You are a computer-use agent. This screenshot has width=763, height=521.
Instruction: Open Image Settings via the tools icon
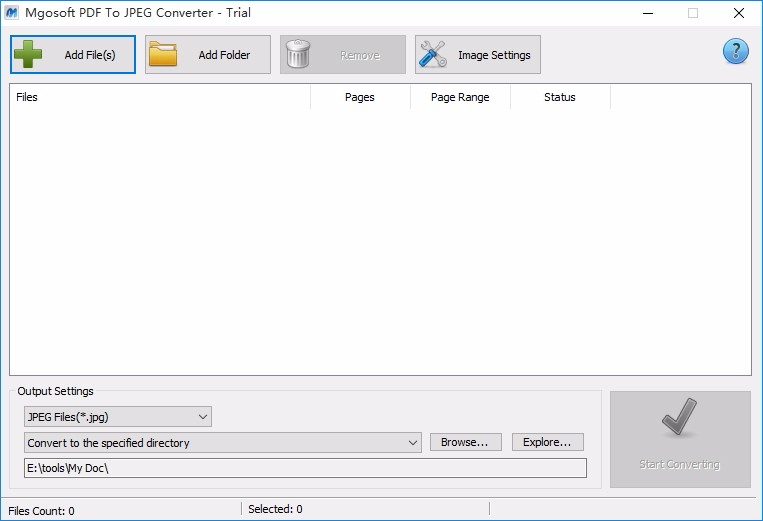(432, 54)
